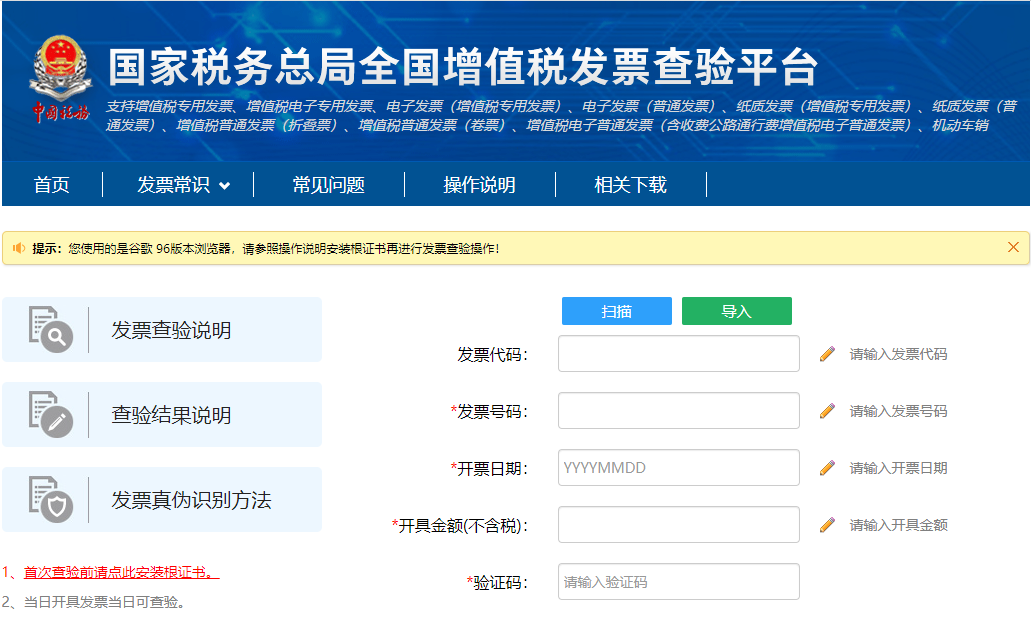Open the 操作说明 menu item
This screenshot has height=620, width=1031.
pos(479,185)
